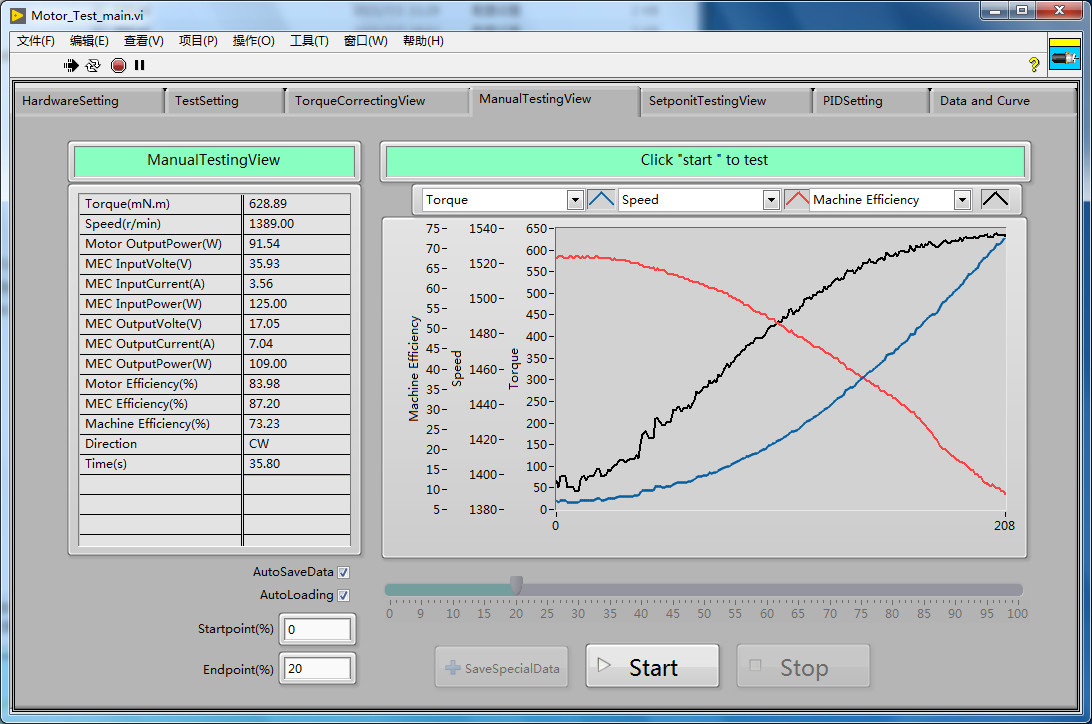Click the SaveSpecialData button

(x=501, y=668)
